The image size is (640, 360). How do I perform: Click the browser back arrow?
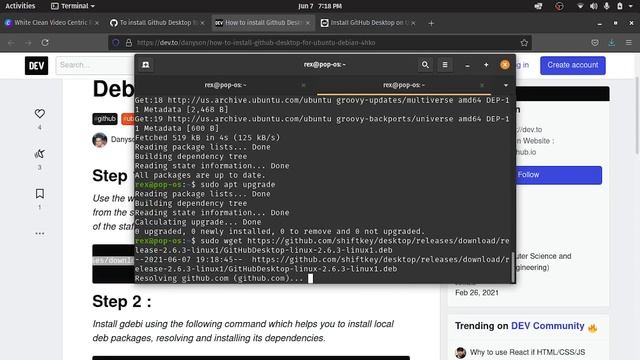(x=11, y=42)
